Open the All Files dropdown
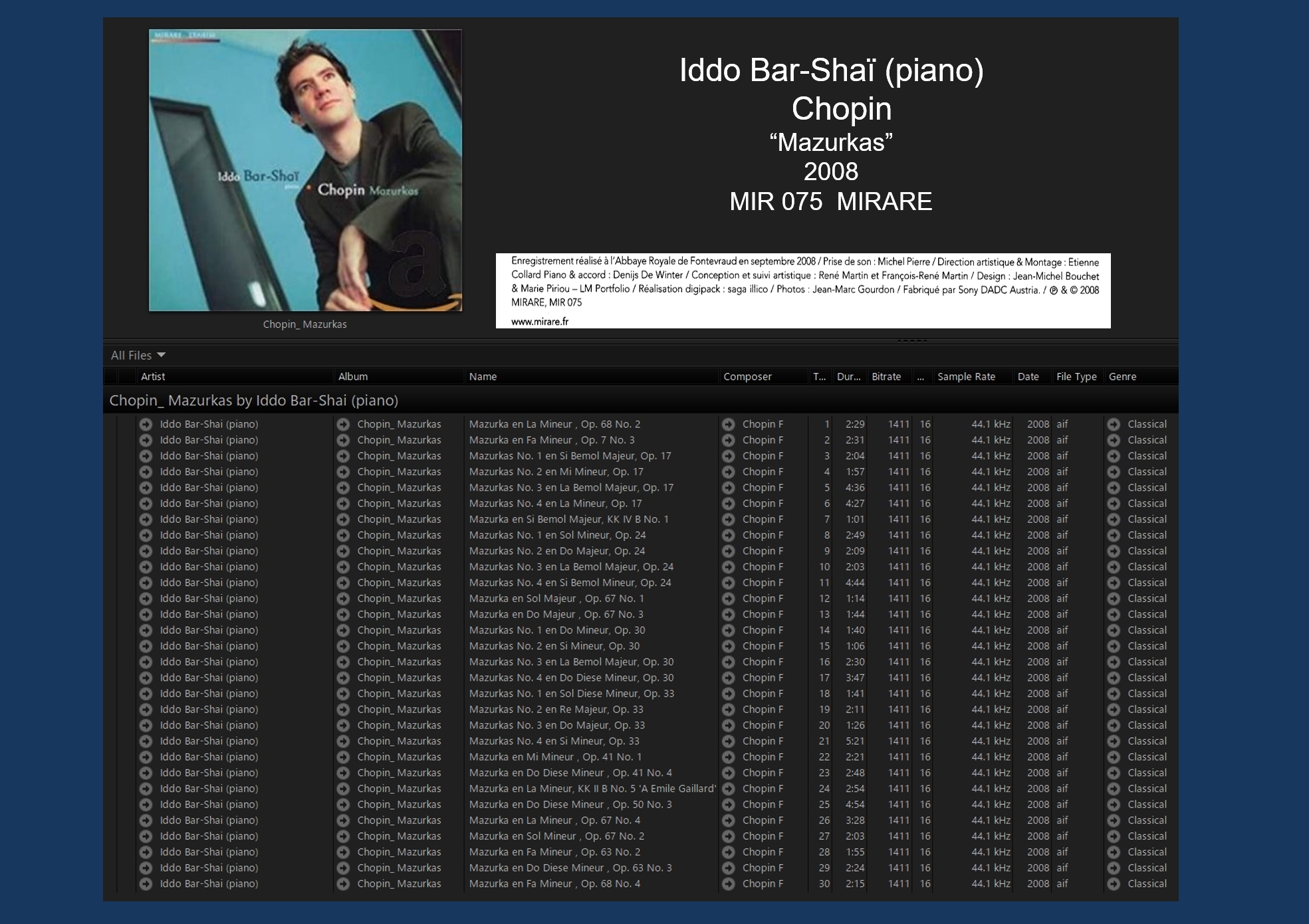Image resolution: width=1309 pixels, height=924 pixels. click(138, 355)
